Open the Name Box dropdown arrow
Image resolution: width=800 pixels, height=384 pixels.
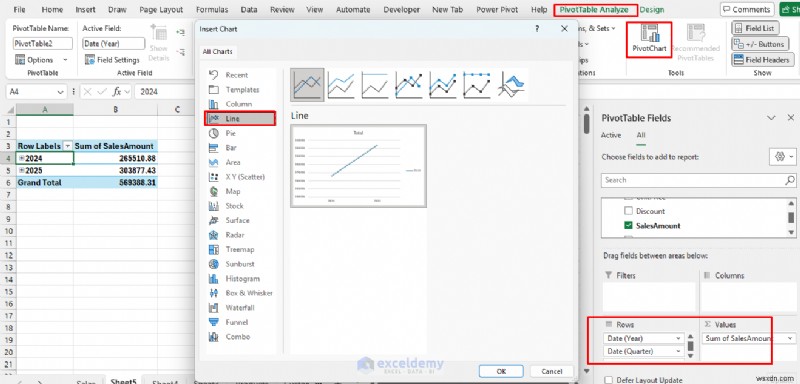tap(61, 92)
